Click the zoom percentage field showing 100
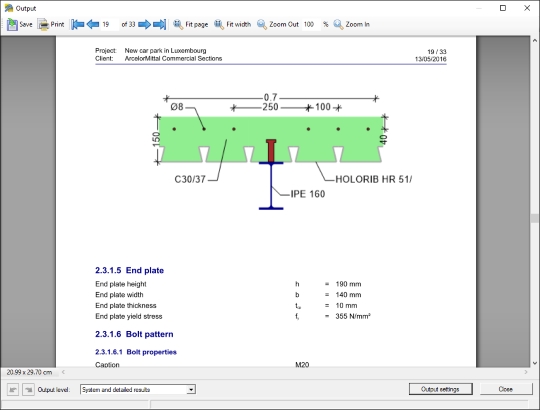Viewport: 540px width, 410px height. pyautogui.click(x=311, y=24)
